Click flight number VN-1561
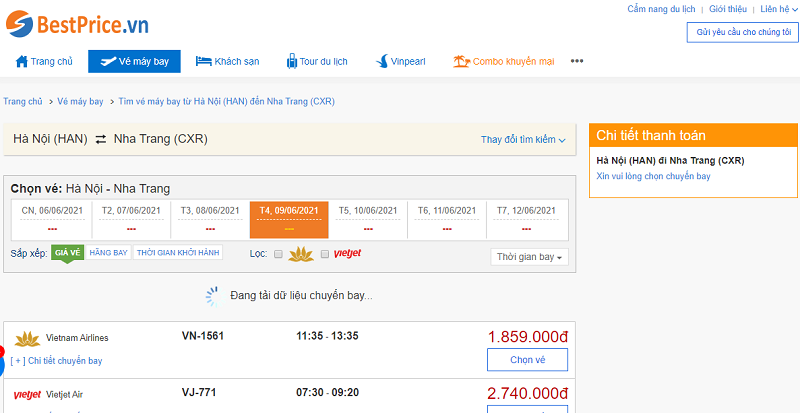Screen dimensions: 800x413 pos(203,336)
